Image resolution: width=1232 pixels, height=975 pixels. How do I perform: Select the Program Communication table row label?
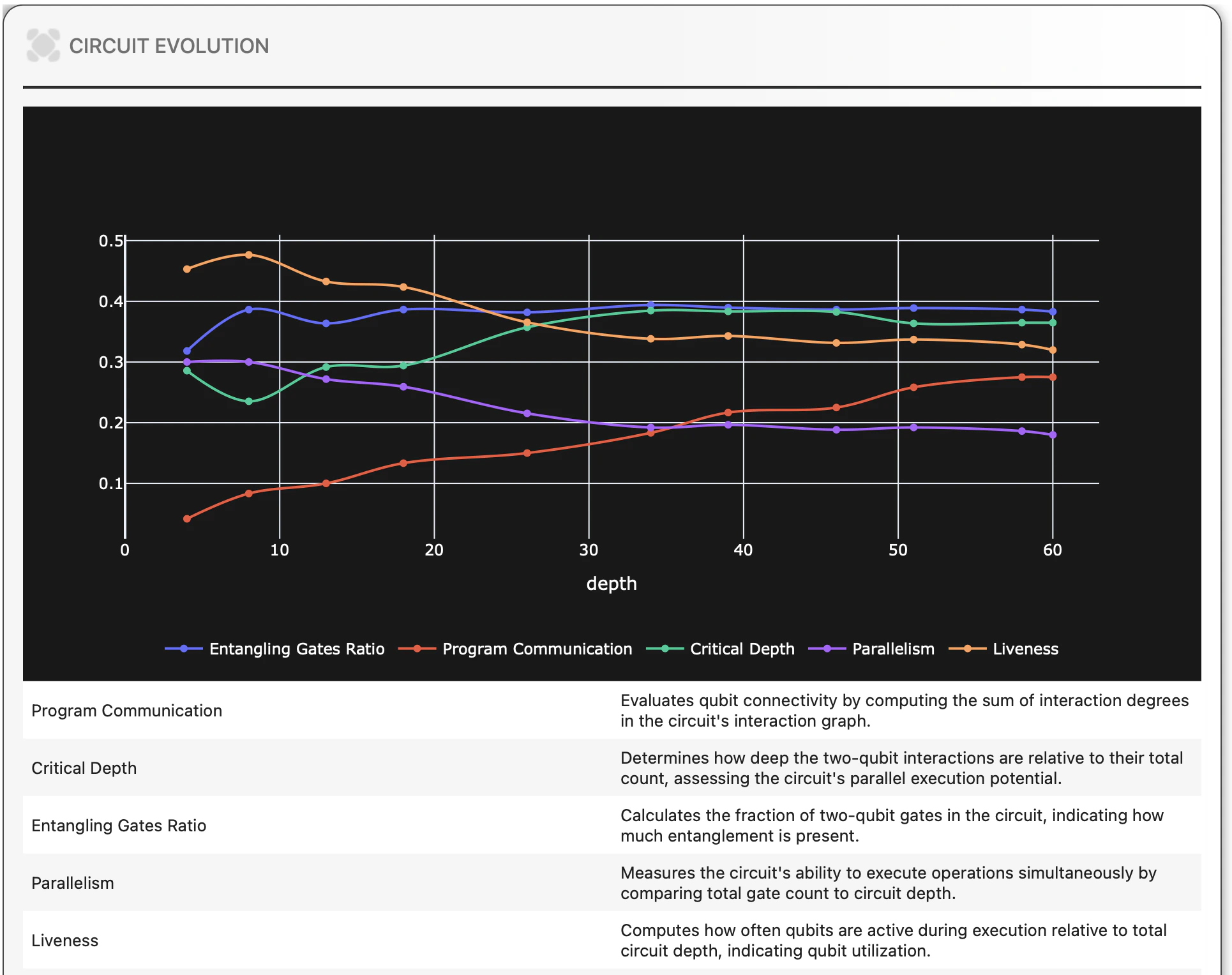click(x=126, y=711)
